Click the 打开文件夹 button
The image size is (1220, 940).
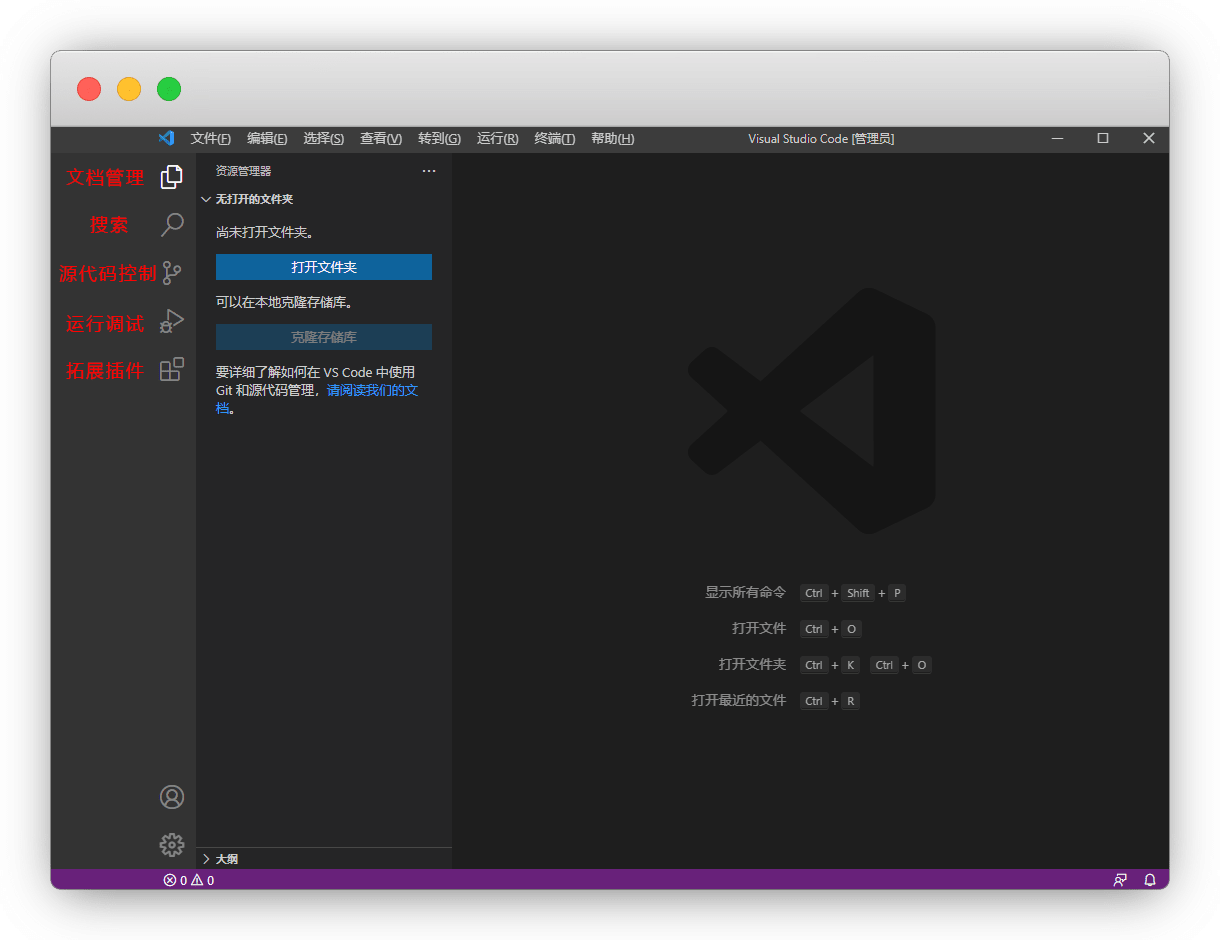pos(324,267)
